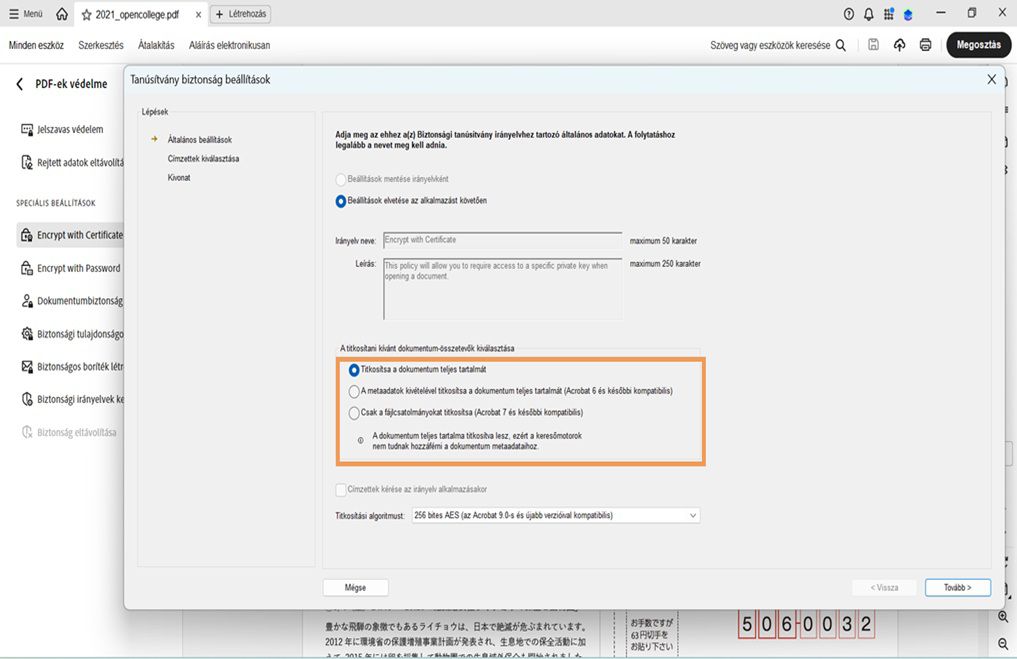Click the Irányelv neve input field
The width and height of the screenshot is (1017, 659).
[x=503, y=240]
